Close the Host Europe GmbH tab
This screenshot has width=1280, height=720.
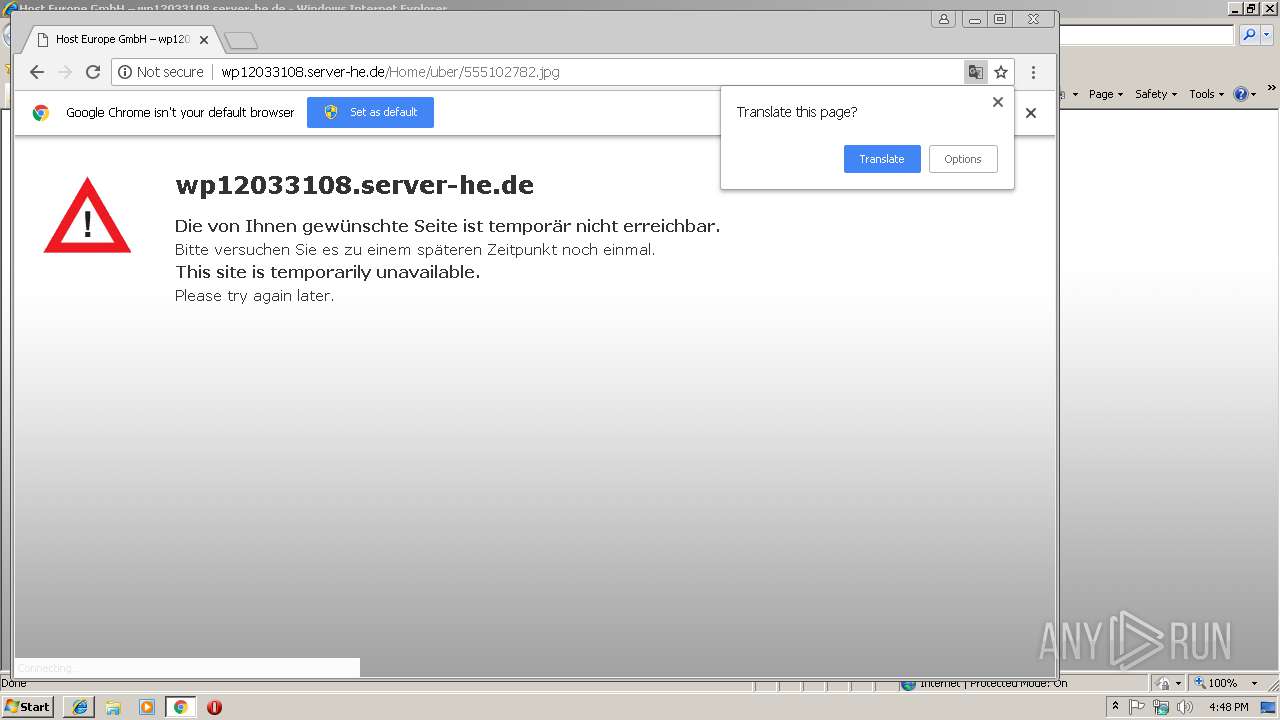coord(204,40)
